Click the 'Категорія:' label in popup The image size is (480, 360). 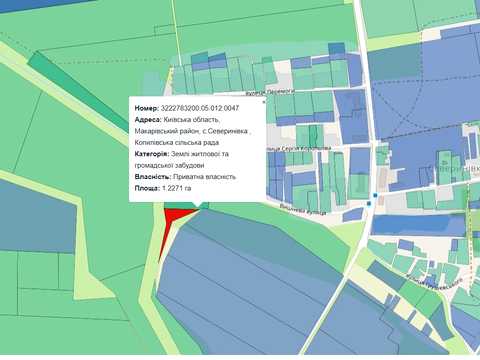[152, 154]
